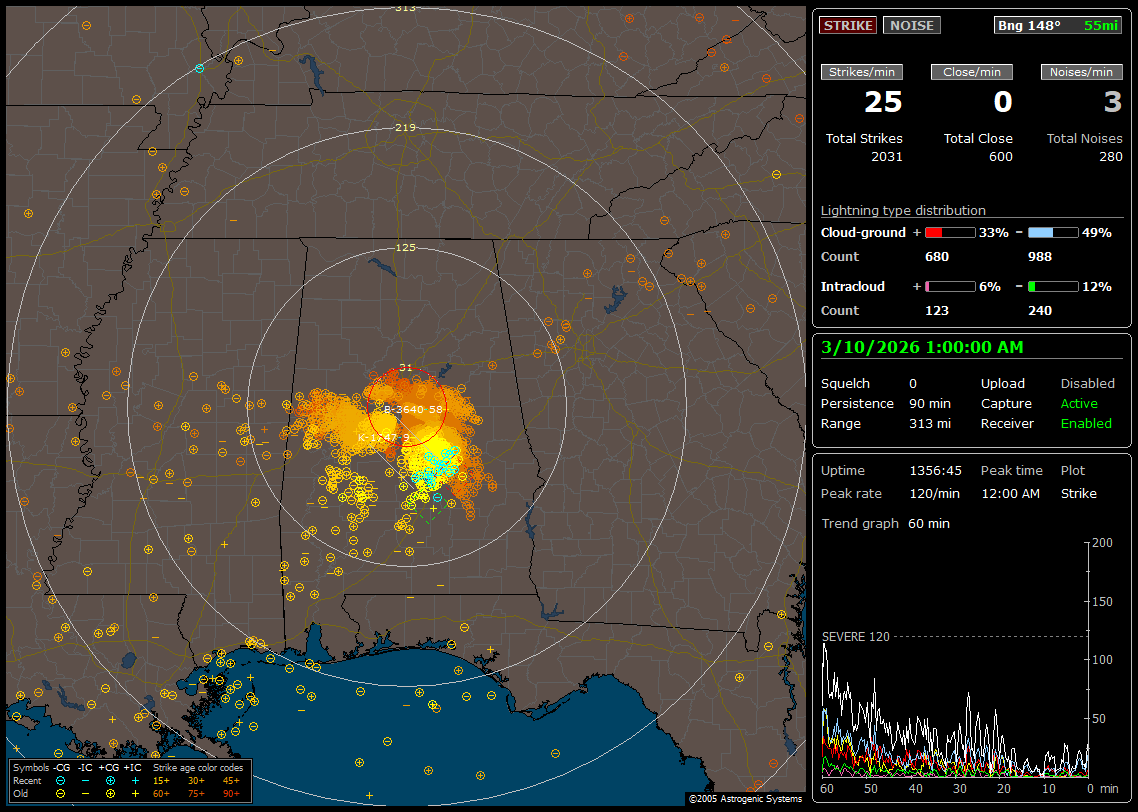Click the Noises/min label button
This screenshot has height=812, width=1138.
(x=1081, y=72)
